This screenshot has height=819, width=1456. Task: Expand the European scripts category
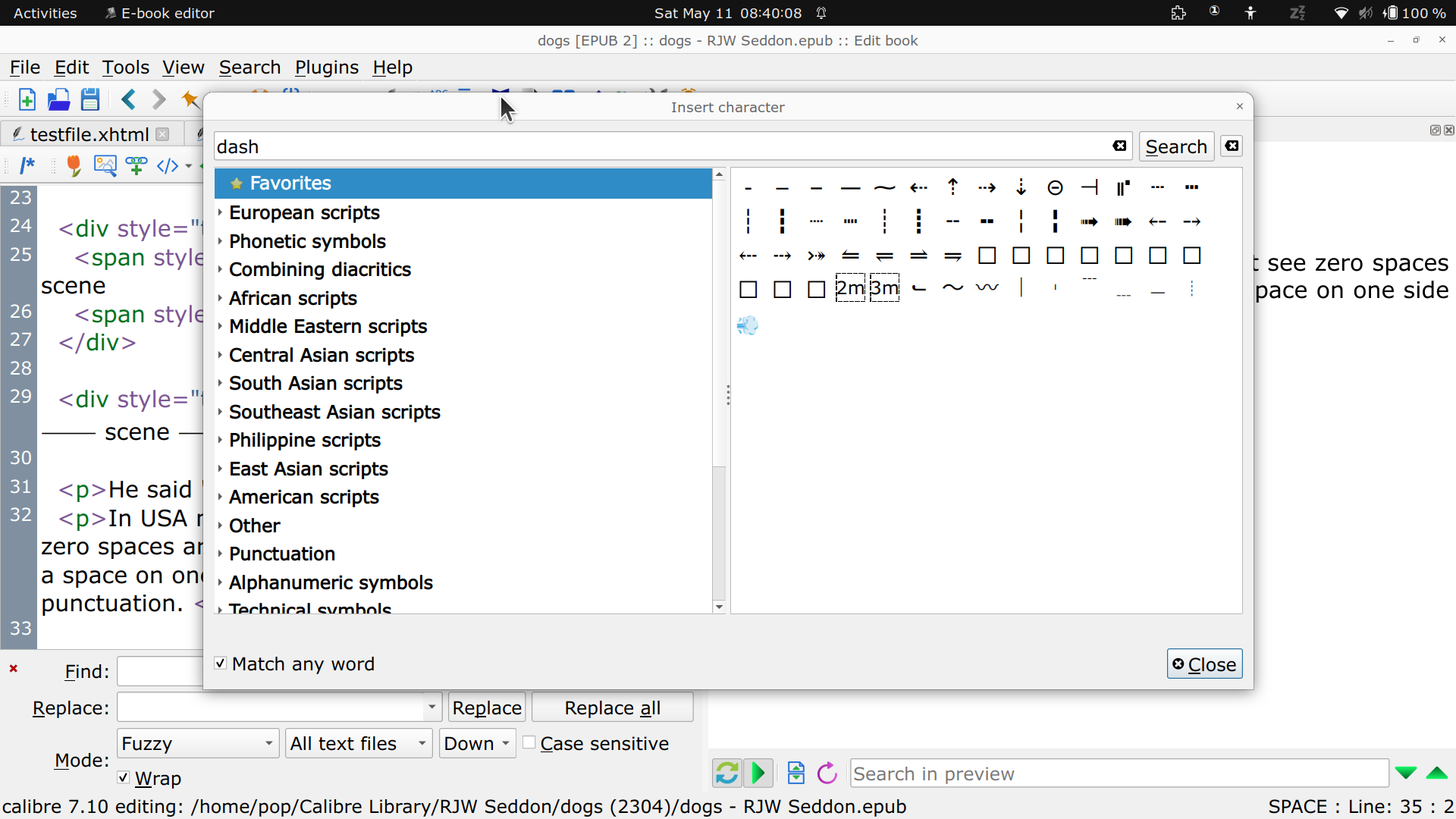click(x=220, y=213)
